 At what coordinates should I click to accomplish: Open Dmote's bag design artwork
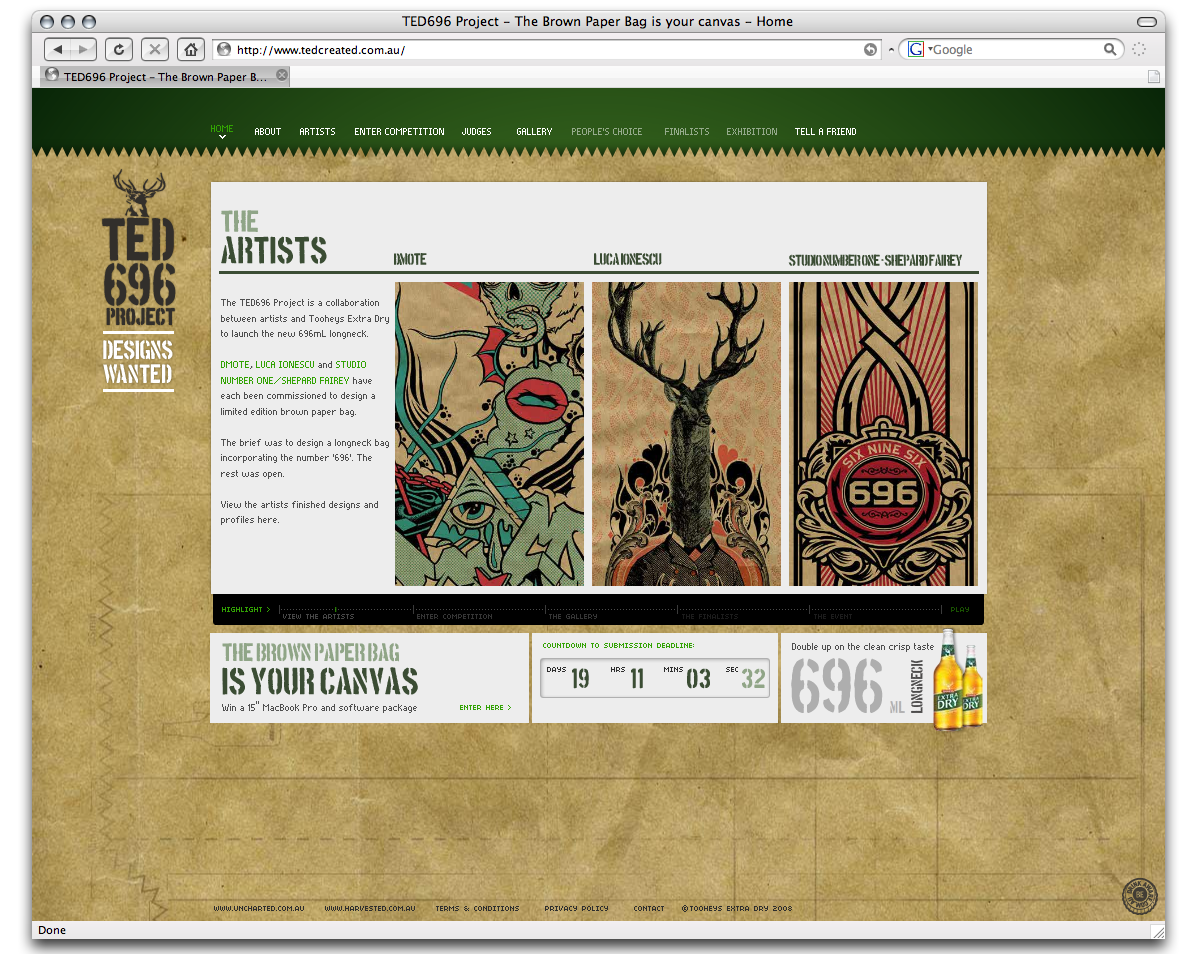[489, 434]
